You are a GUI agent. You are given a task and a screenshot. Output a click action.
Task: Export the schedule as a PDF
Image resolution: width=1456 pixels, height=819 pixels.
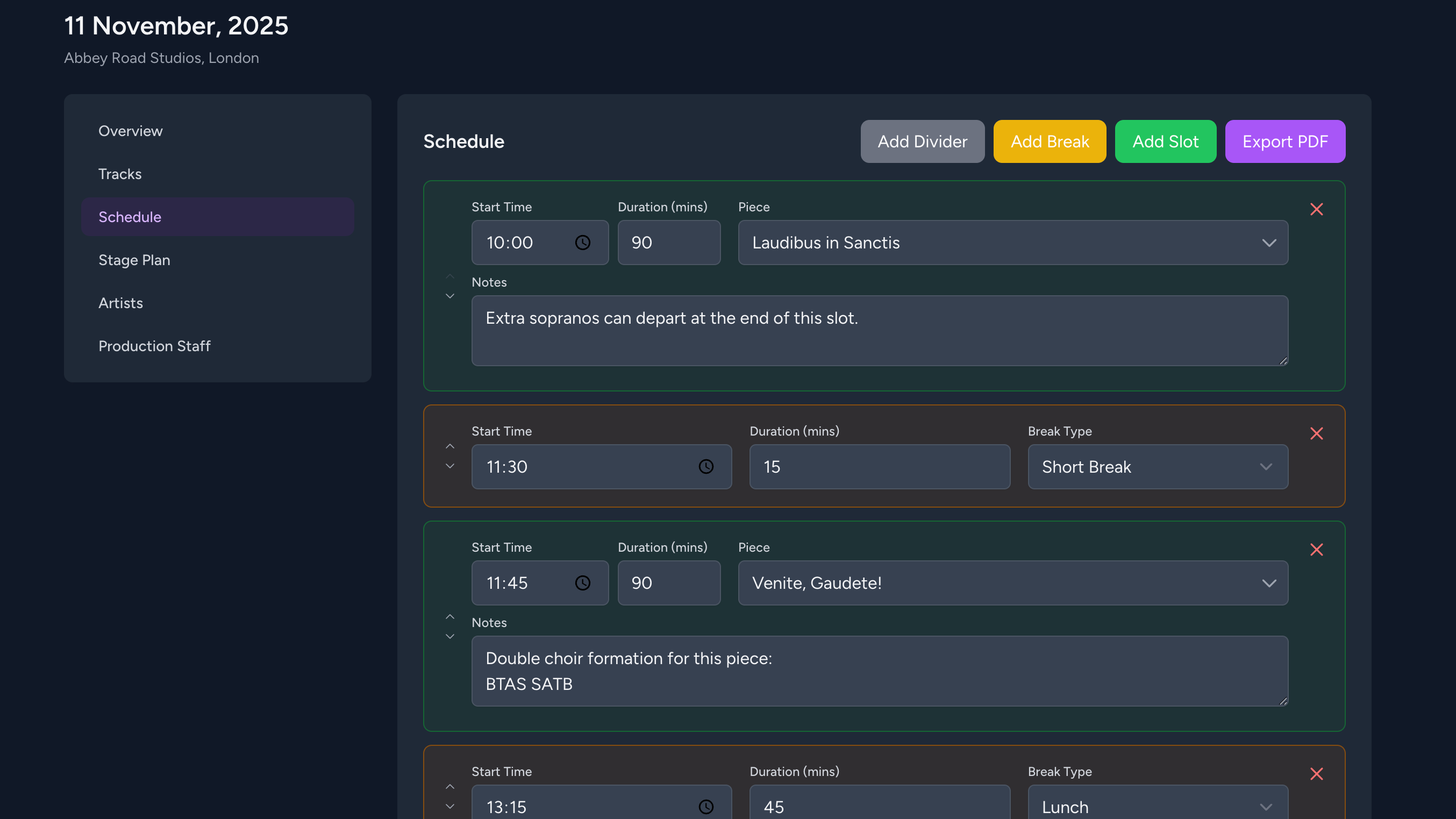coord(1286,141)
